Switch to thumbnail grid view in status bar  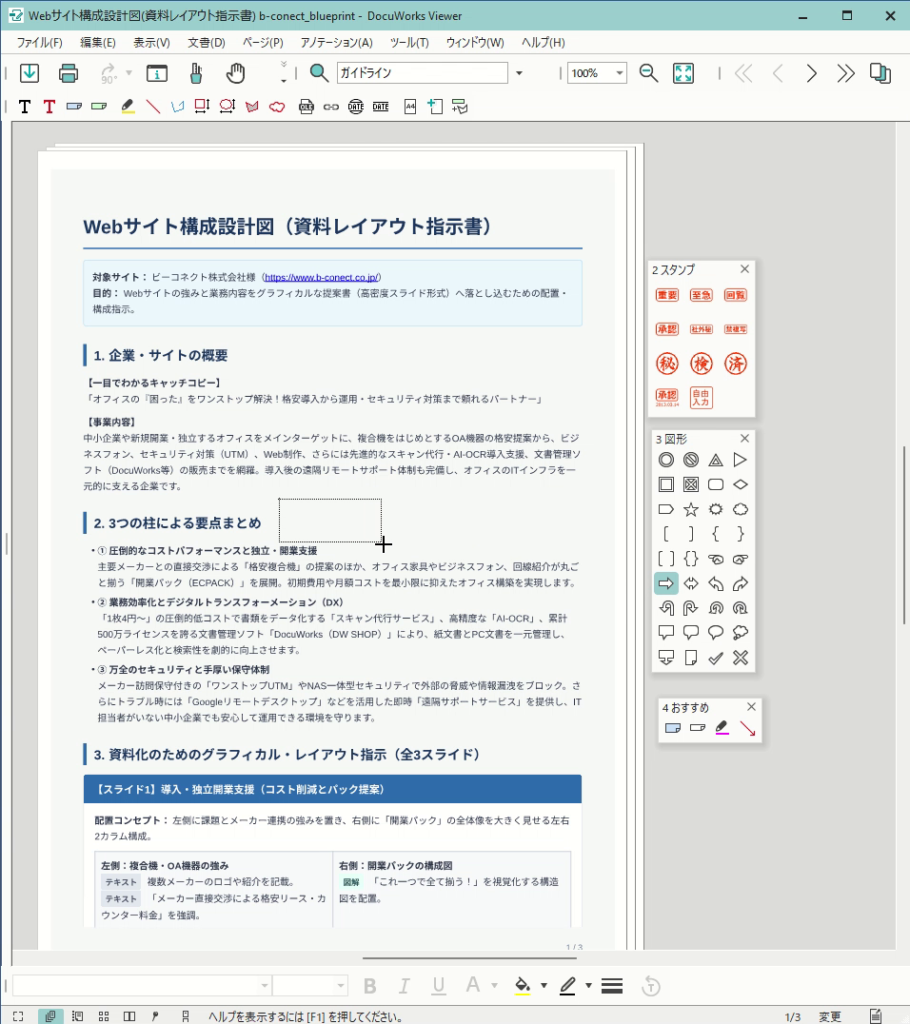[104, 1016]
